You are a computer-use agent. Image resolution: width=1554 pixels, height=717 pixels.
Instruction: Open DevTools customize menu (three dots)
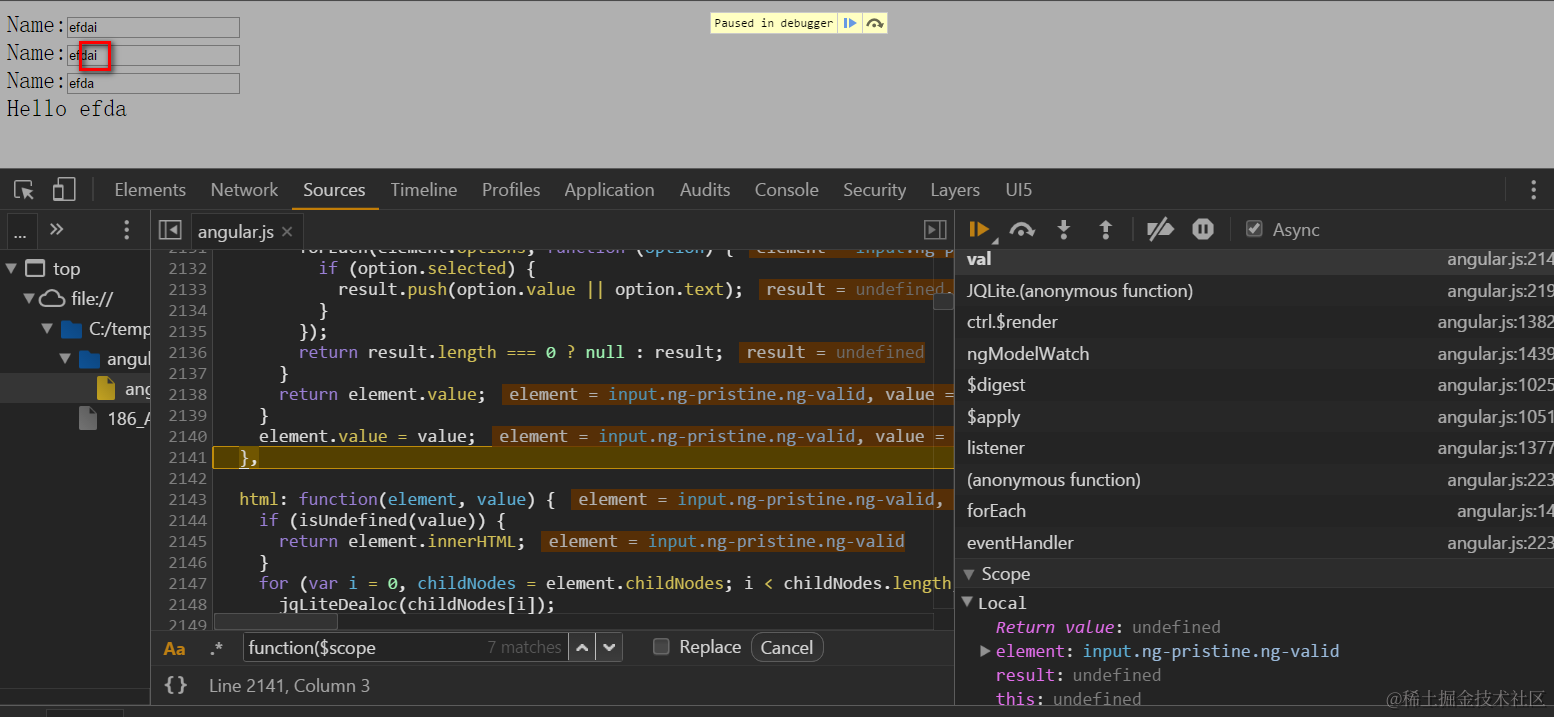point(1533,190)
